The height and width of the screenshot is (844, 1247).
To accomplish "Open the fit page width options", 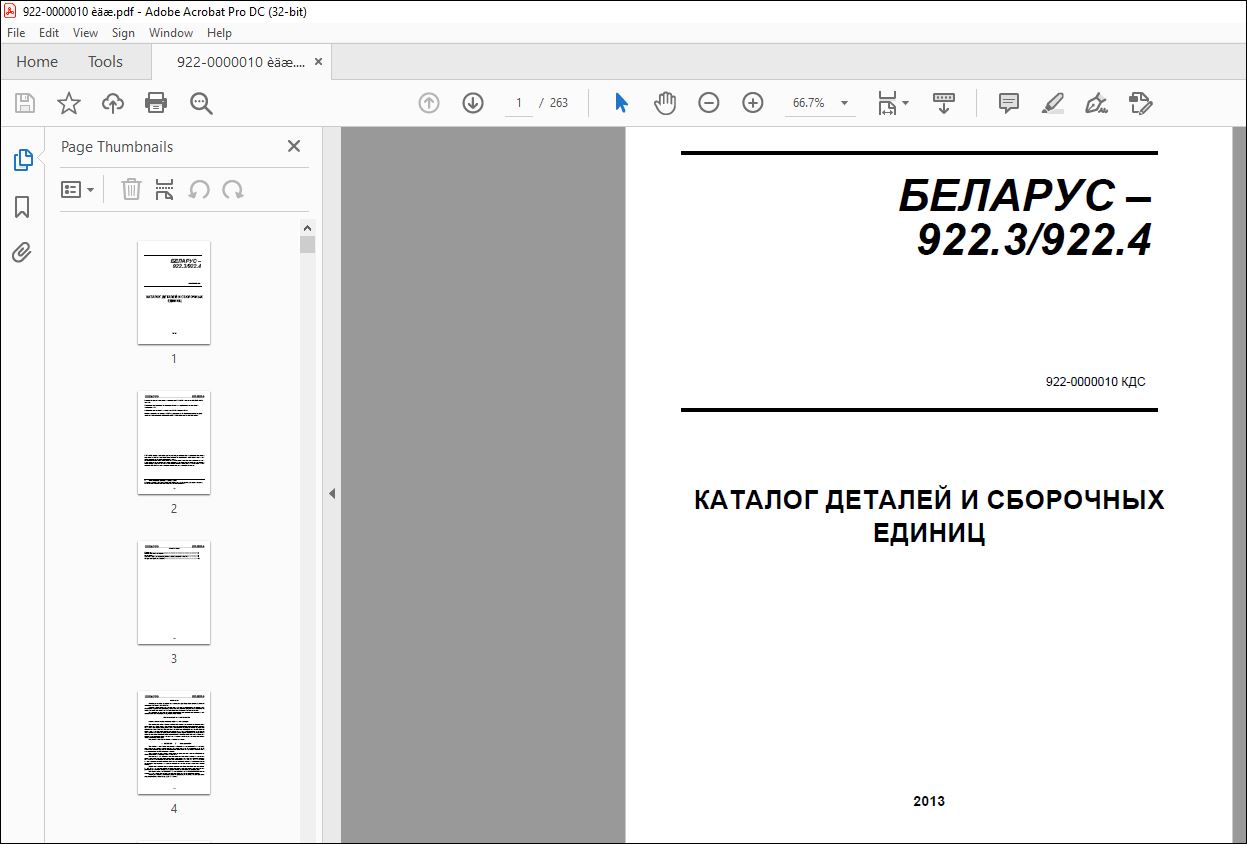I will pyautogui.click(x=892, y=103).
